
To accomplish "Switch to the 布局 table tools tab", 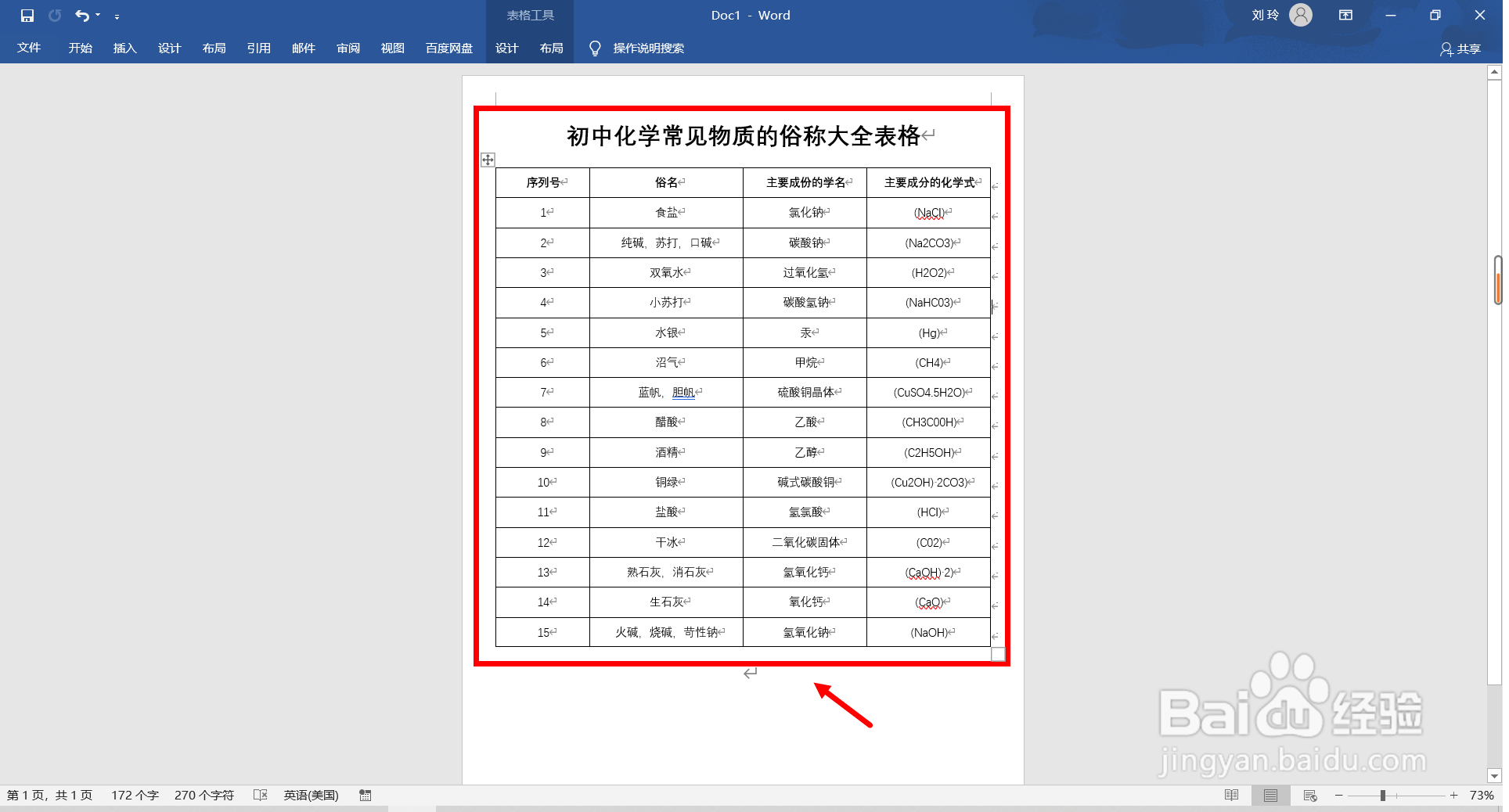I will (x=552, y=48).
